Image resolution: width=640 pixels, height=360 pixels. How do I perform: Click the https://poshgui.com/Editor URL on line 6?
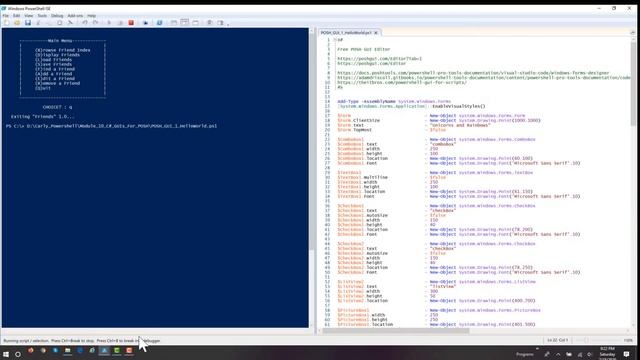coord(371,63)
